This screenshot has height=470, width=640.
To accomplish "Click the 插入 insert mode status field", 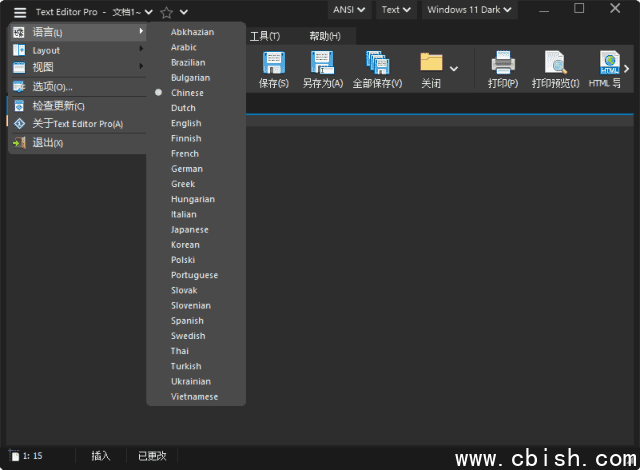I will 101,456.
